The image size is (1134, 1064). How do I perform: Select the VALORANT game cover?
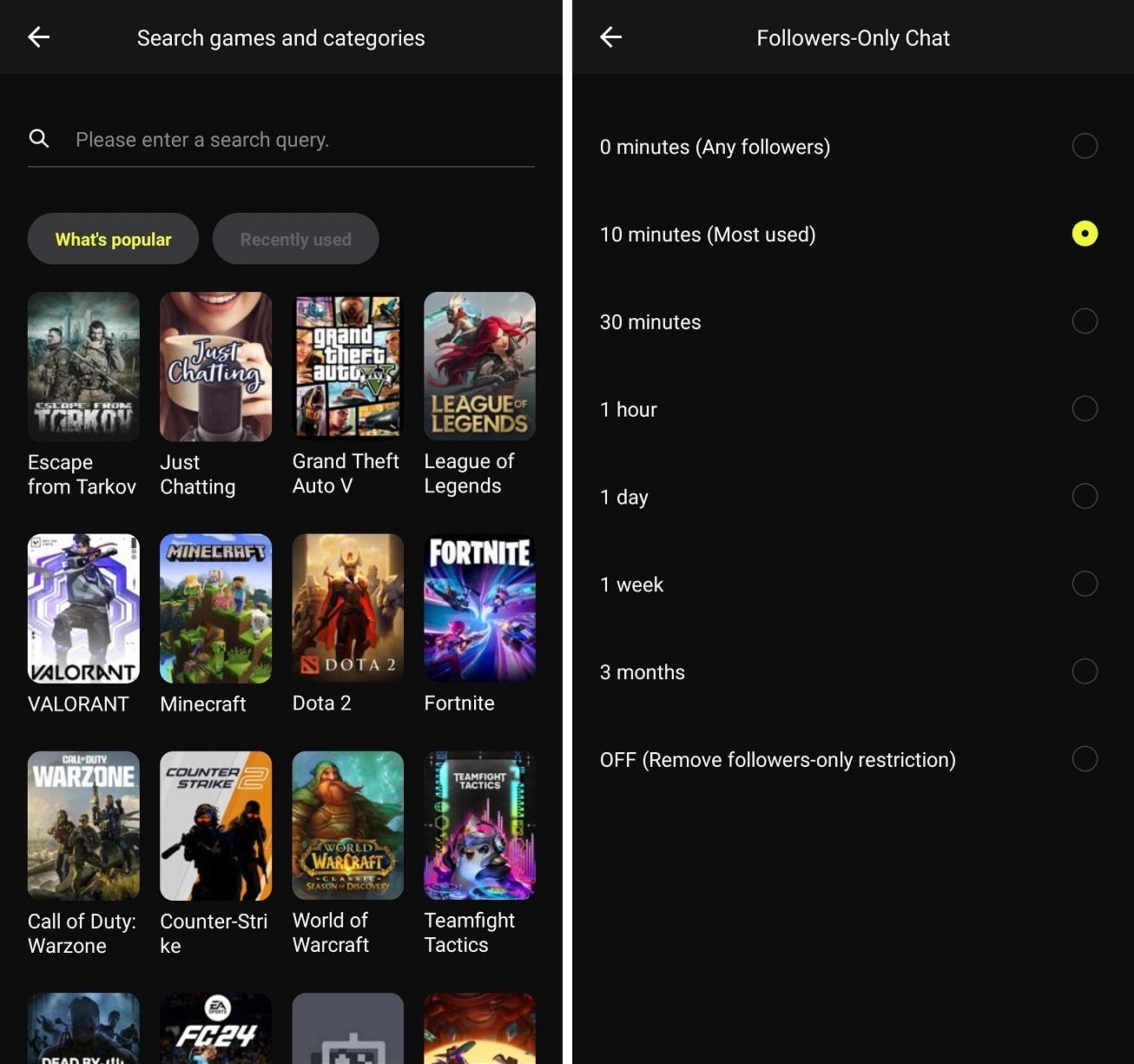[83, 608]
